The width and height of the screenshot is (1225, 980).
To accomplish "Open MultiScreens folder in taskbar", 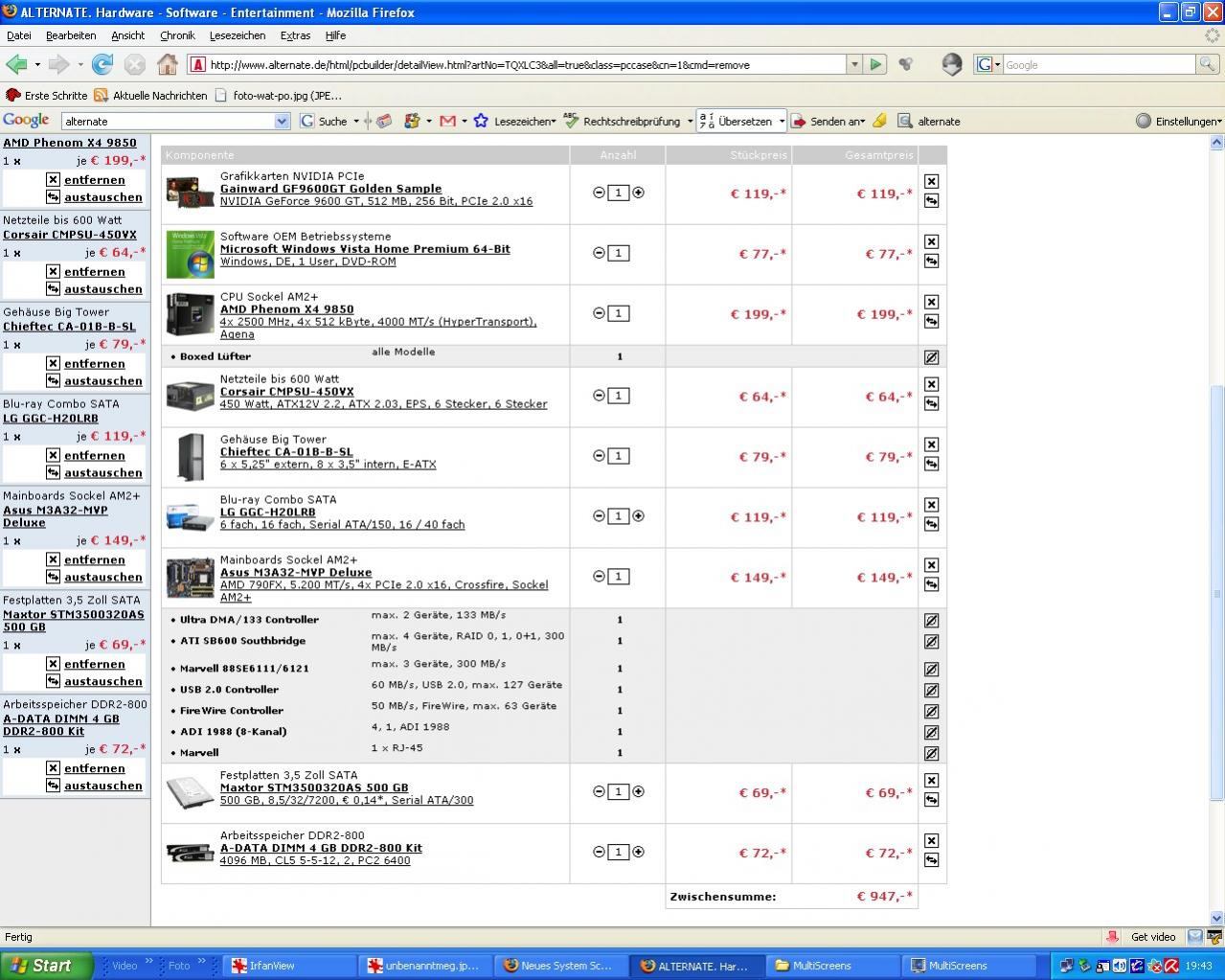I will (x=833, y=966).
